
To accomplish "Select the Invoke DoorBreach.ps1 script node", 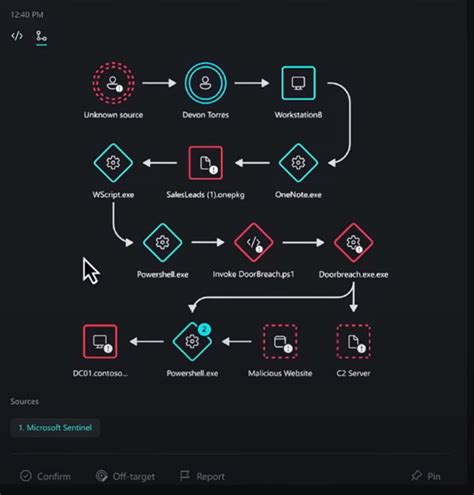I will [253, 242].
